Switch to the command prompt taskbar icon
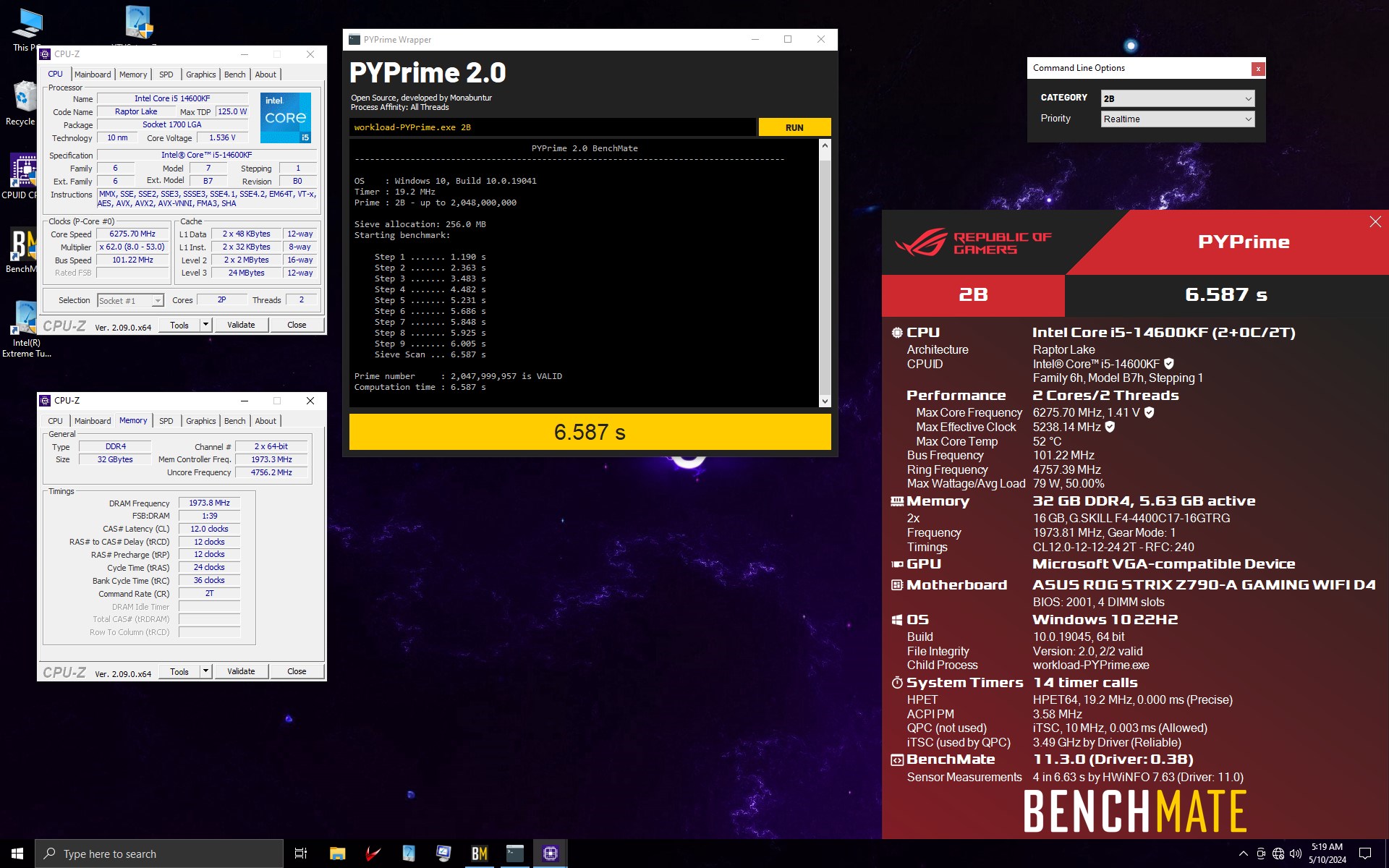The image size is (1389, 868). (514, 854)
